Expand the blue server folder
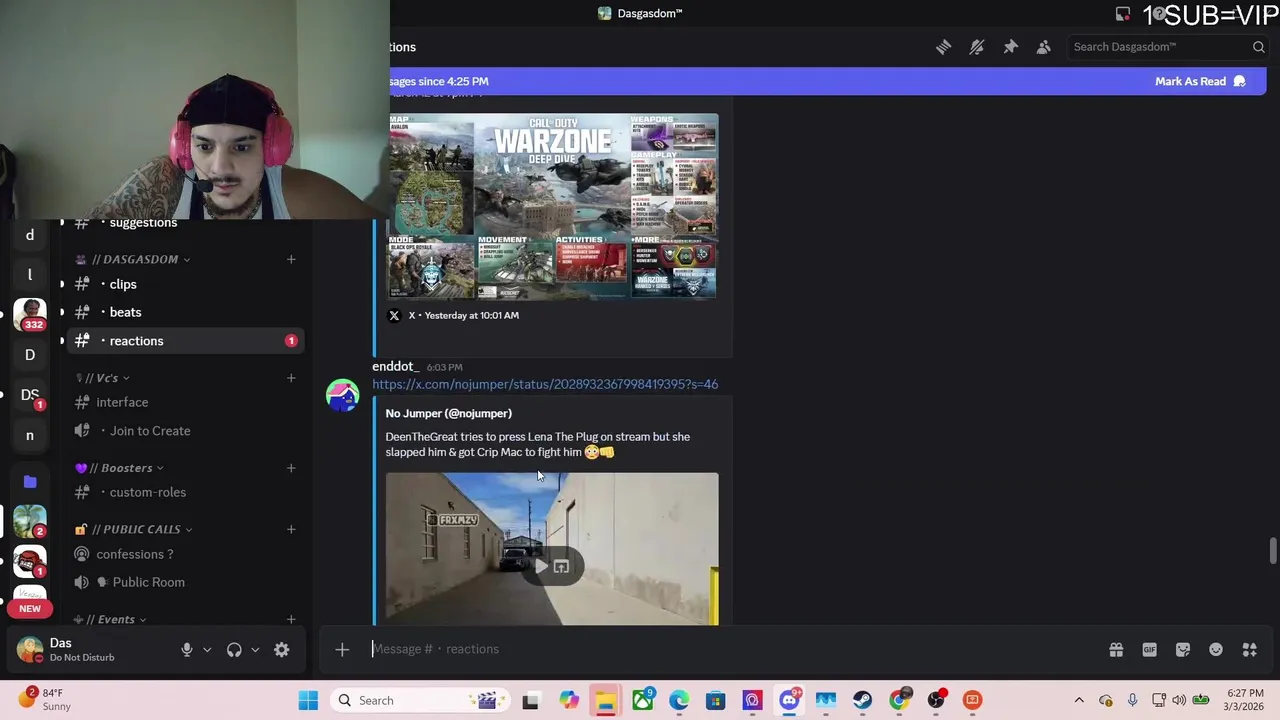Screen dimensions: 1280x720 point(30,482)
